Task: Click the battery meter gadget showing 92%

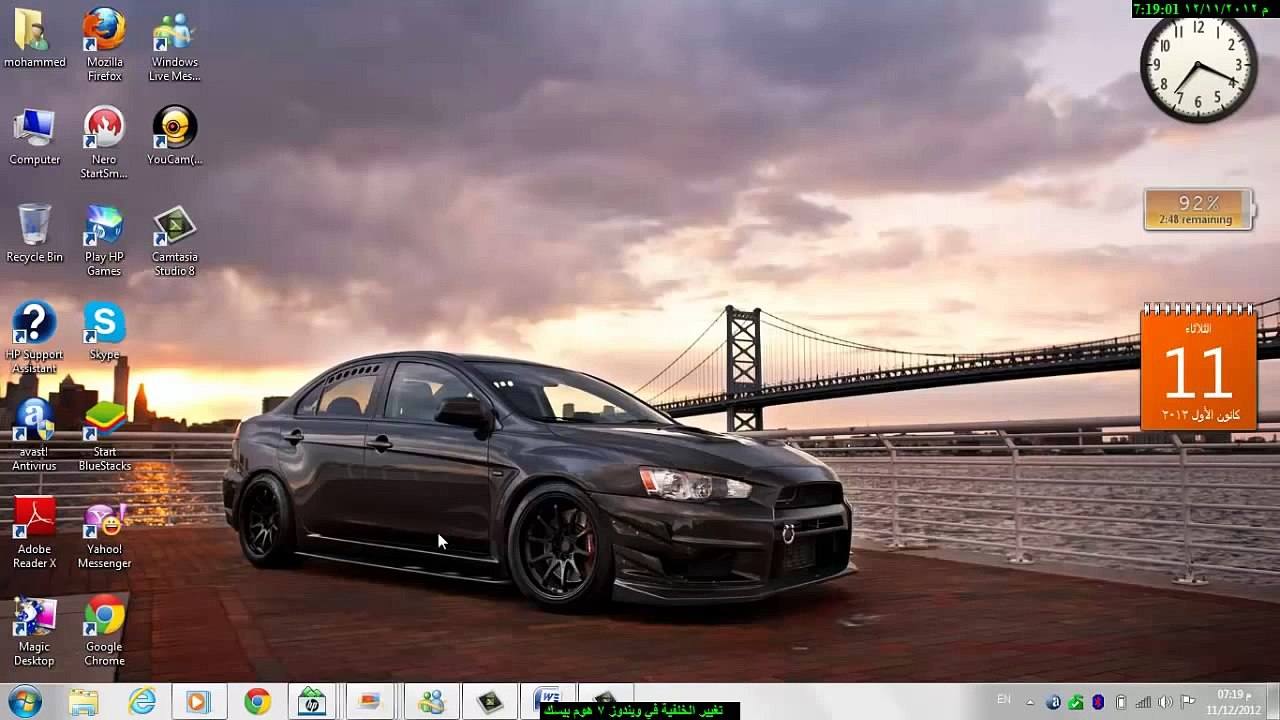Action: point(1198,209)
